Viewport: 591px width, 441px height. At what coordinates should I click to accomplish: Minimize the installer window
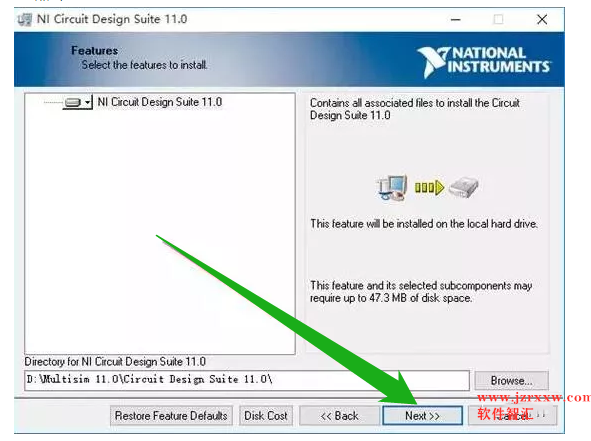456,19
